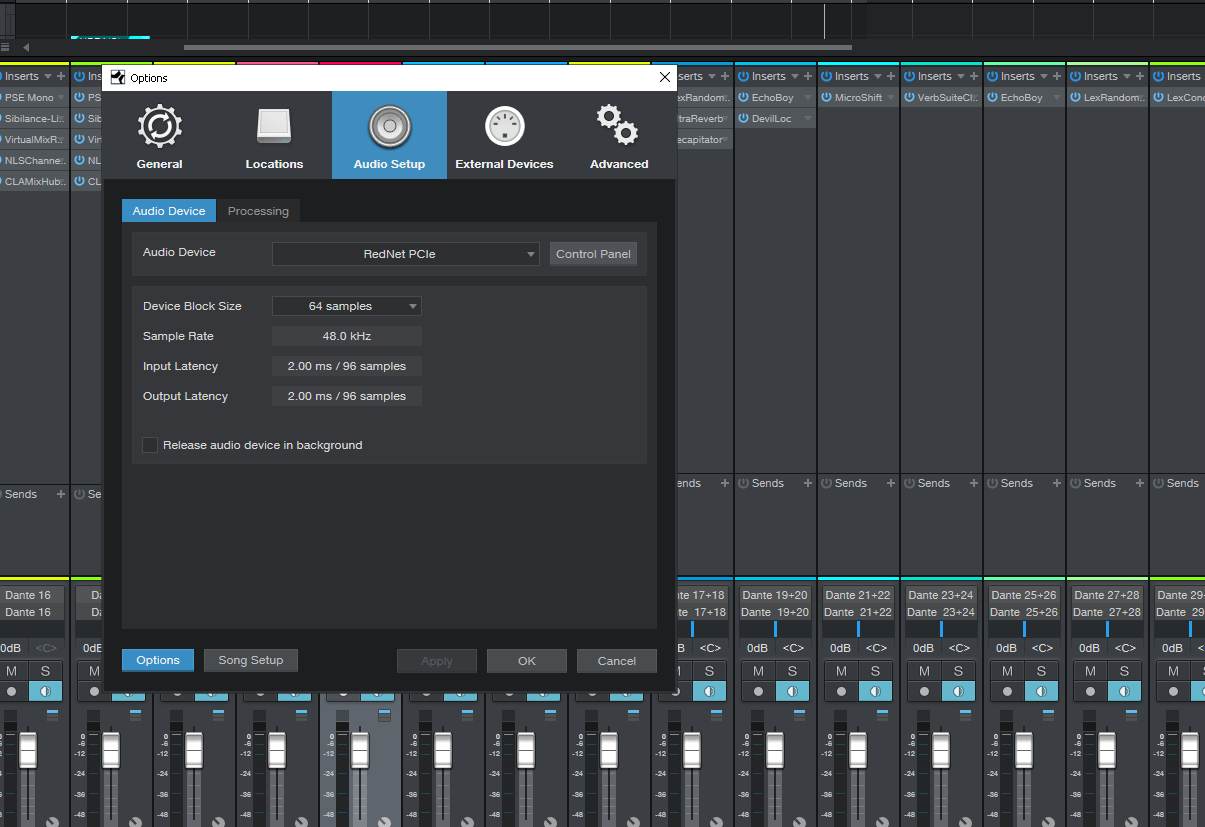Click the Dante 27+28 channel volume fader
The width and height of the screenshot is (1205, 827).
[1107, 749]
